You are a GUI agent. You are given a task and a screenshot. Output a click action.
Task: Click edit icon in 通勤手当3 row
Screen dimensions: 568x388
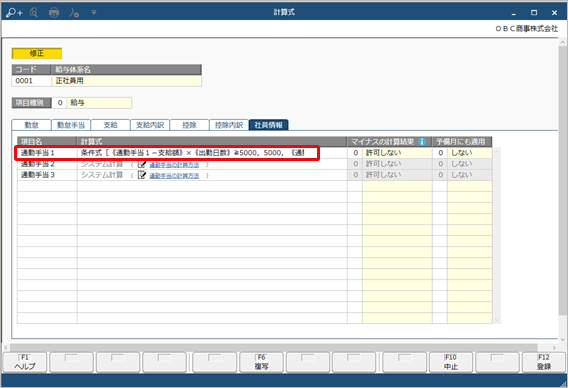click(142, 175)
